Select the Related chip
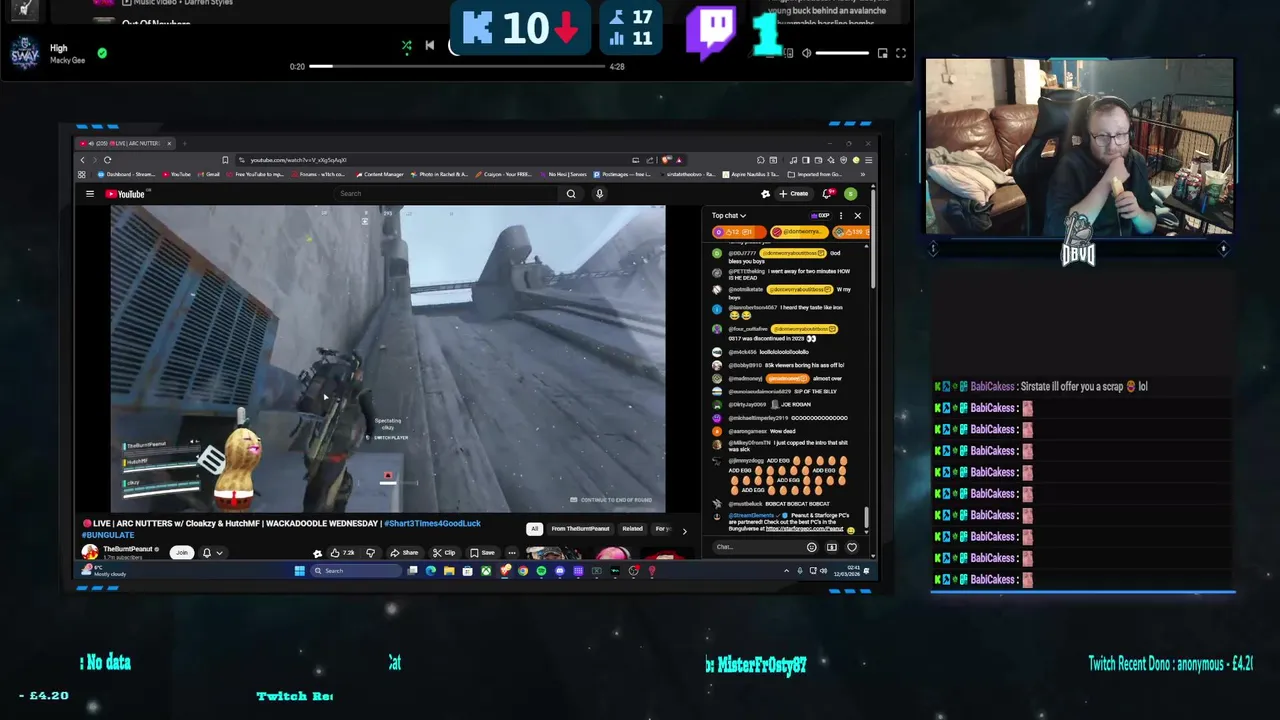The width and height of the screenshot is (1280, 720). click(x=633, y=529)
